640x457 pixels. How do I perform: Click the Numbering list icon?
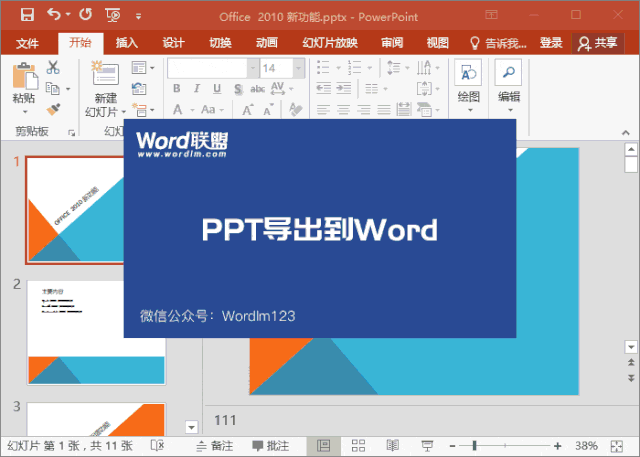coord(355,67)
